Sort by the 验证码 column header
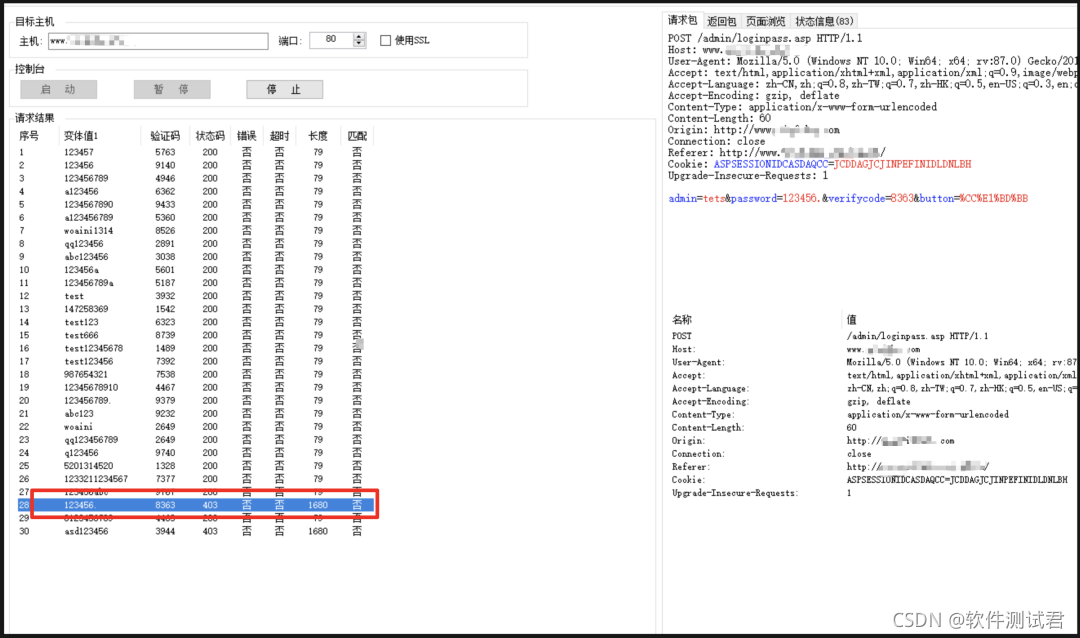This screenshot has height=638, width=1080. [165, 136]
